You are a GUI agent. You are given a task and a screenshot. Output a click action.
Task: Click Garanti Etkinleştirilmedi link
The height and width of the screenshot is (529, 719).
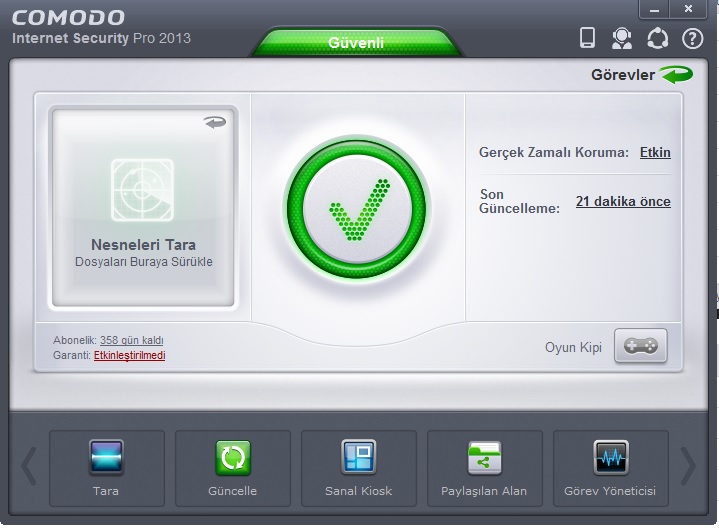[129, 355]
